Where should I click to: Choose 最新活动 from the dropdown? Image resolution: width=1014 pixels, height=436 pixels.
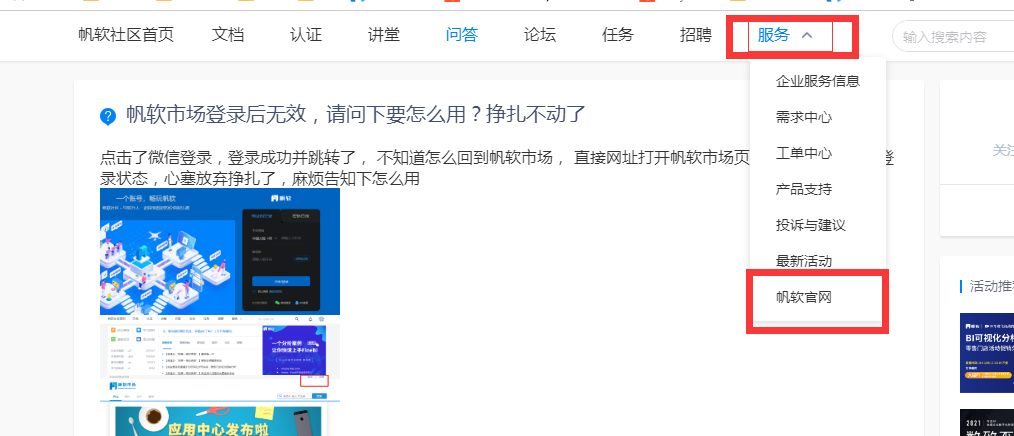(804, 261)
